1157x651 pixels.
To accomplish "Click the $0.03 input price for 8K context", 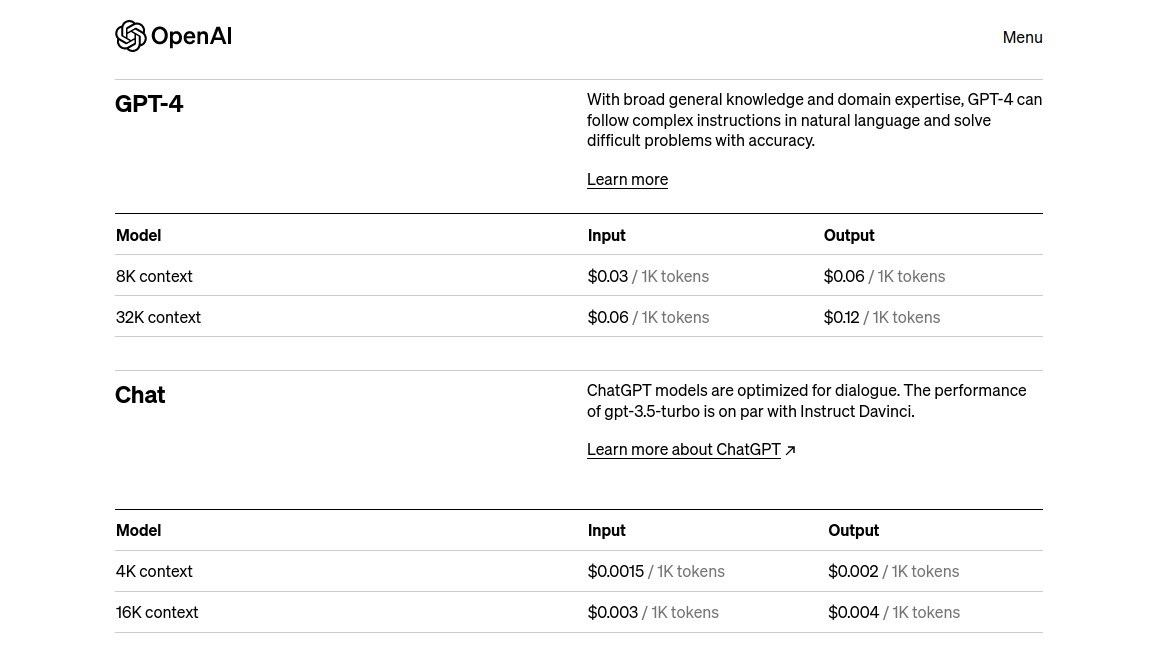I will pos(608,276).
